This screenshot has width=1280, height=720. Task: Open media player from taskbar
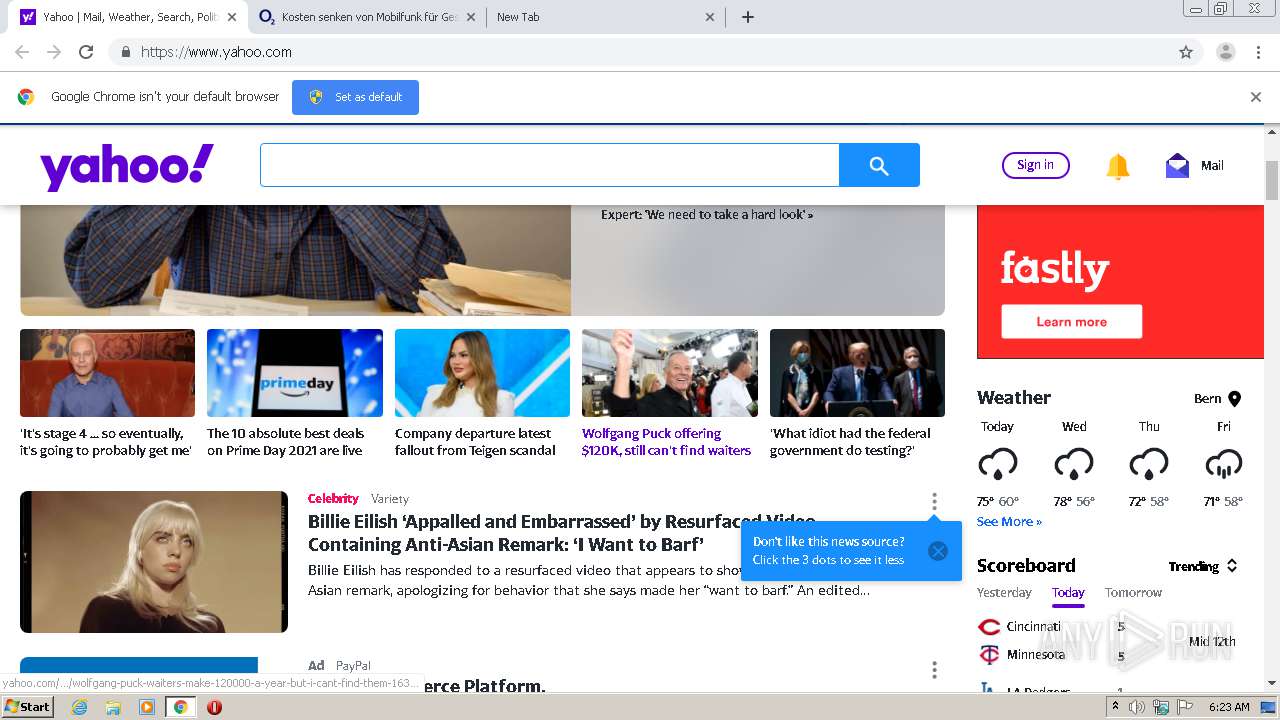point(147,707)
